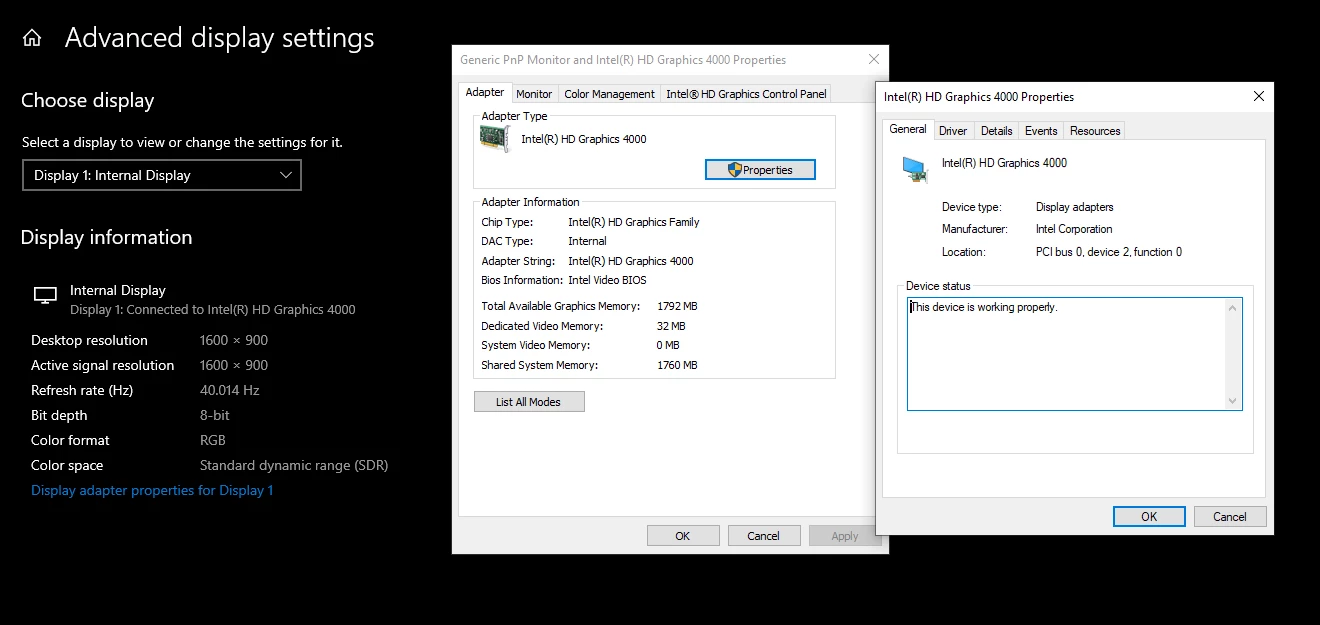The width and height of the screenshot is (1320, 625).
Task: Open the Resources tab
Action: 1095,131
